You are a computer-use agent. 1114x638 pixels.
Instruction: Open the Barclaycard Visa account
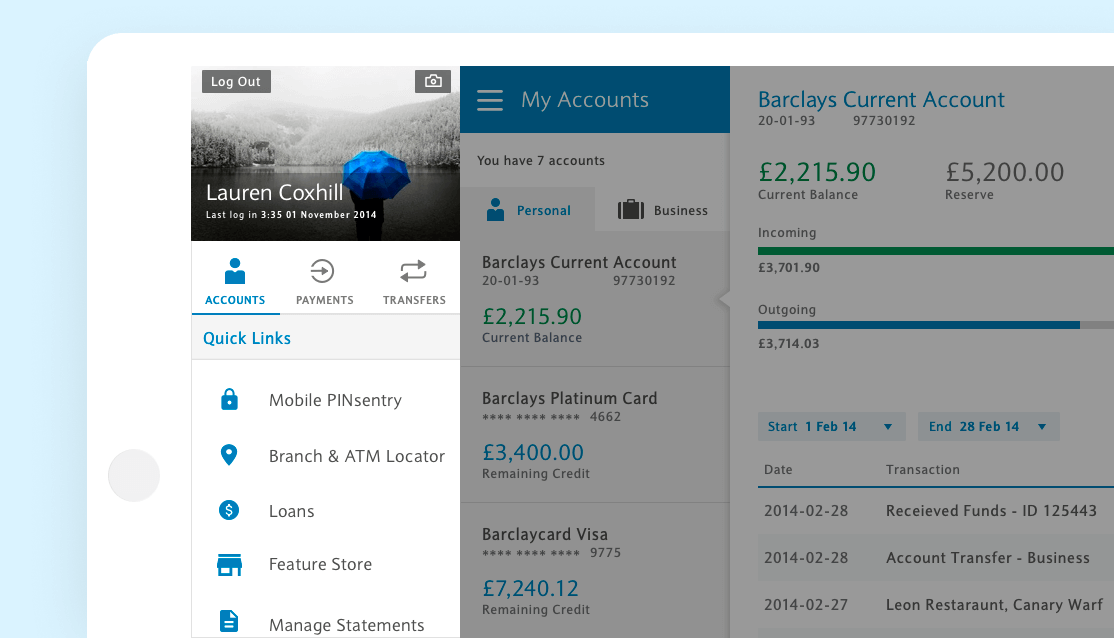594,570
